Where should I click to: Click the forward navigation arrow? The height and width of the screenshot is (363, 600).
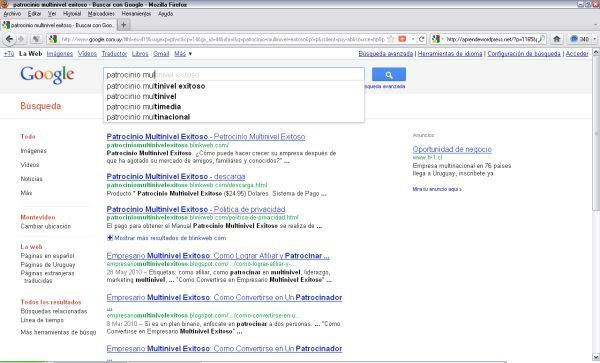[21, 39]
